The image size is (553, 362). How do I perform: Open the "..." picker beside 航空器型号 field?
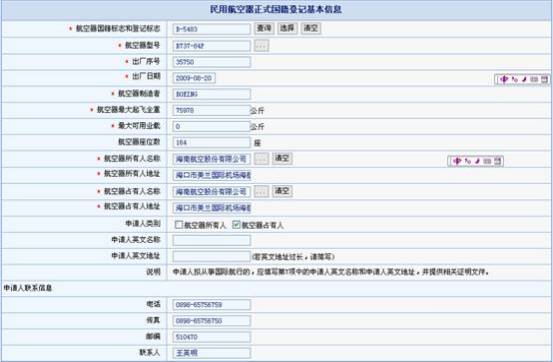(261, 46)
